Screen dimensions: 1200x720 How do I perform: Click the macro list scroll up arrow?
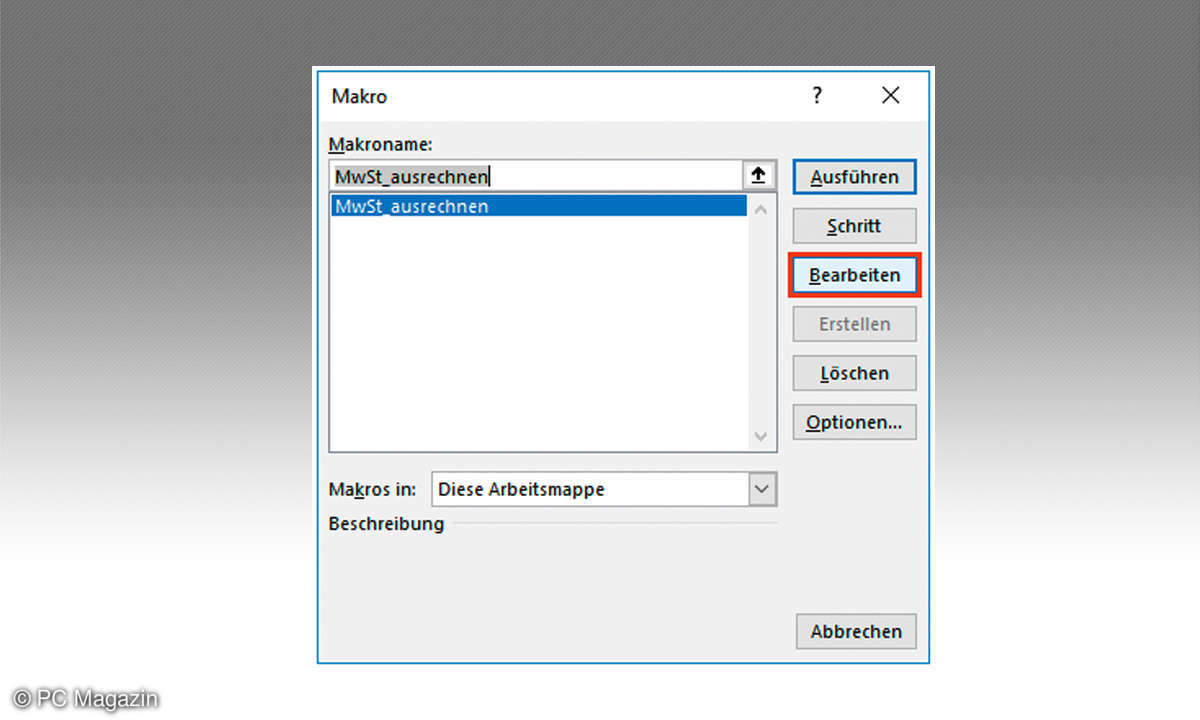click(x=761, y=209)
